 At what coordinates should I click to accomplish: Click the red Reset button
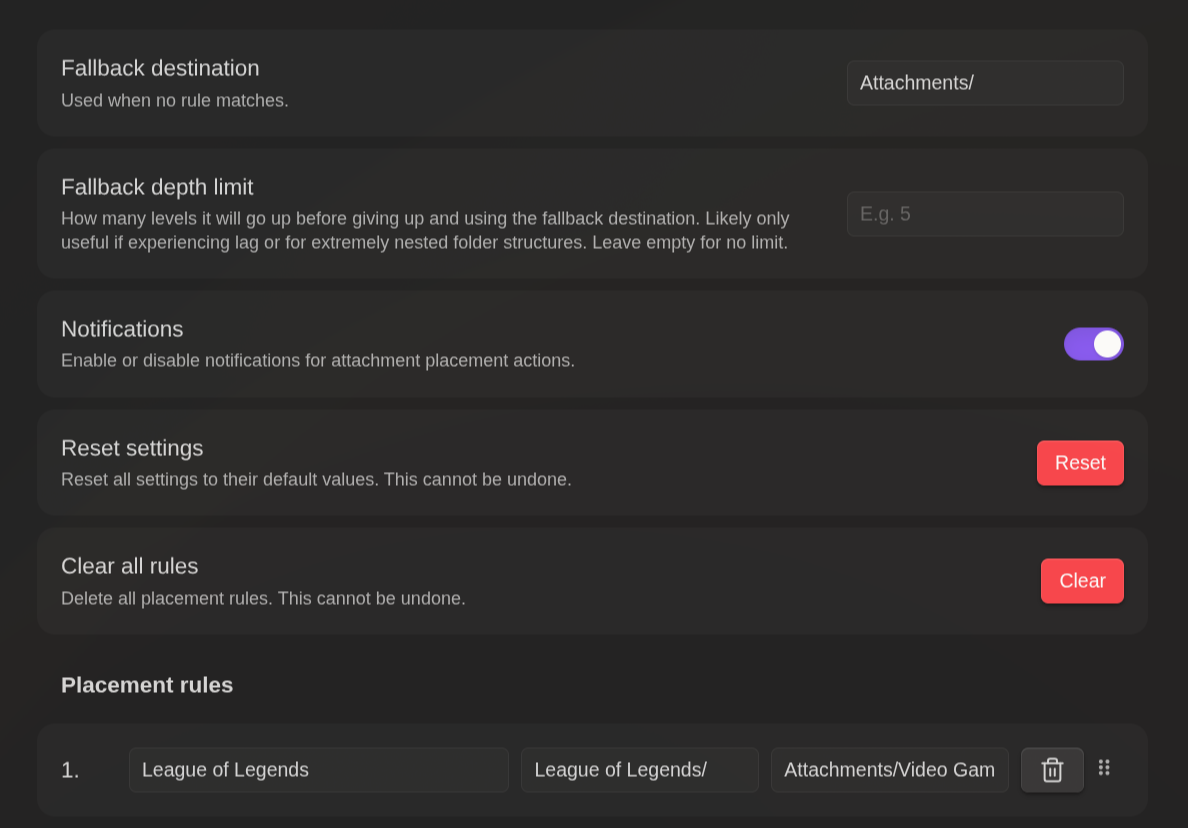[1080, 463]
